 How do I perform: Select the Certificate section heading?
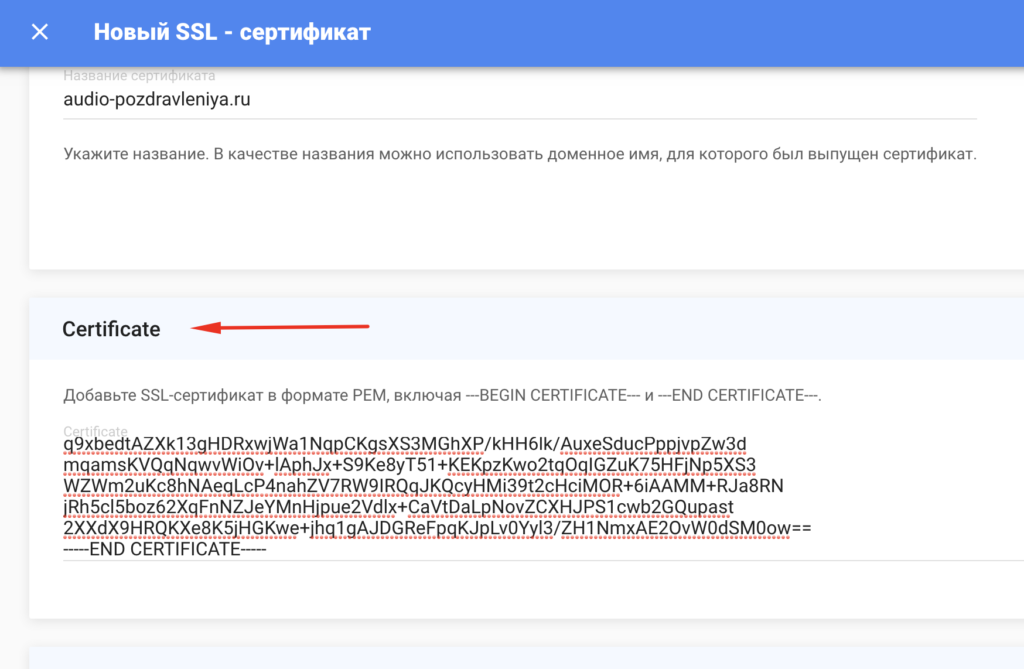[111, 329]
